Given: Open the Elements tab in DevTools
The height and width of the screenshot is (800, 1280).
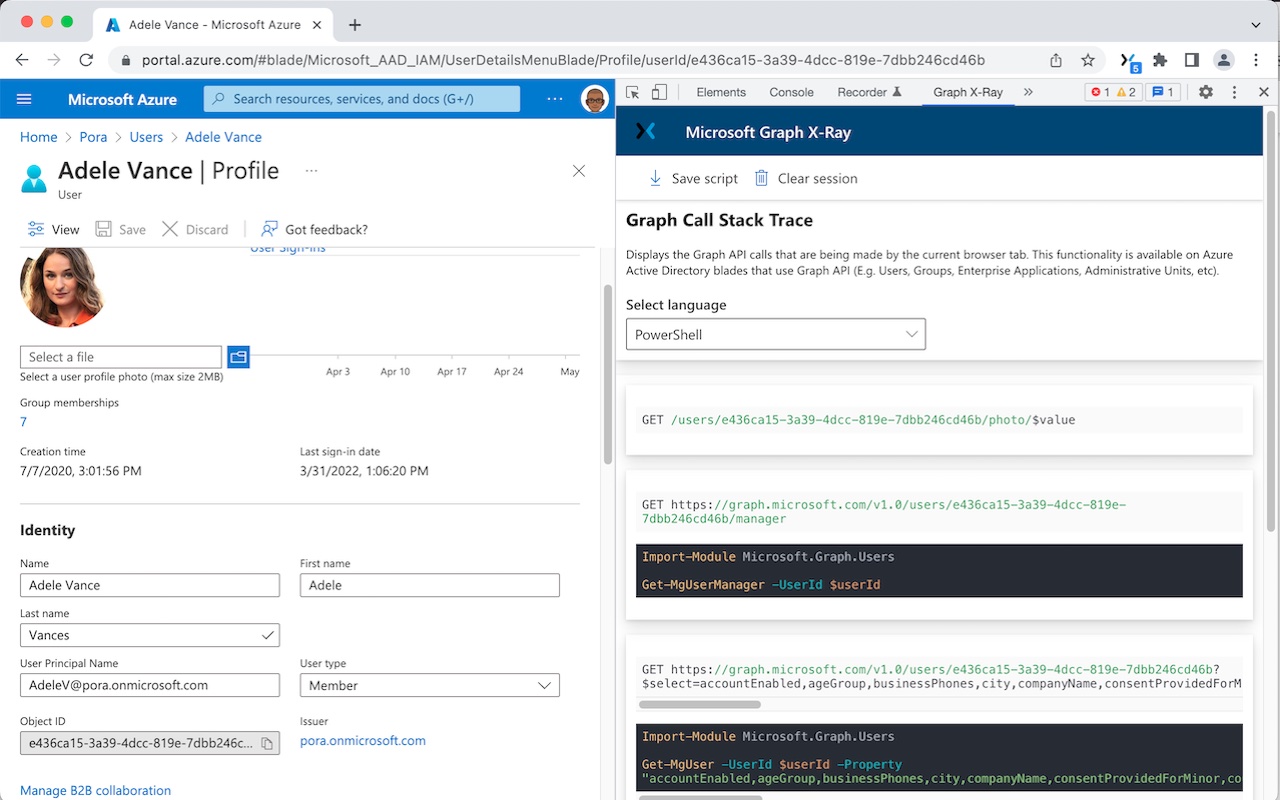Looking at the screenshot, I should pos(721,92).
